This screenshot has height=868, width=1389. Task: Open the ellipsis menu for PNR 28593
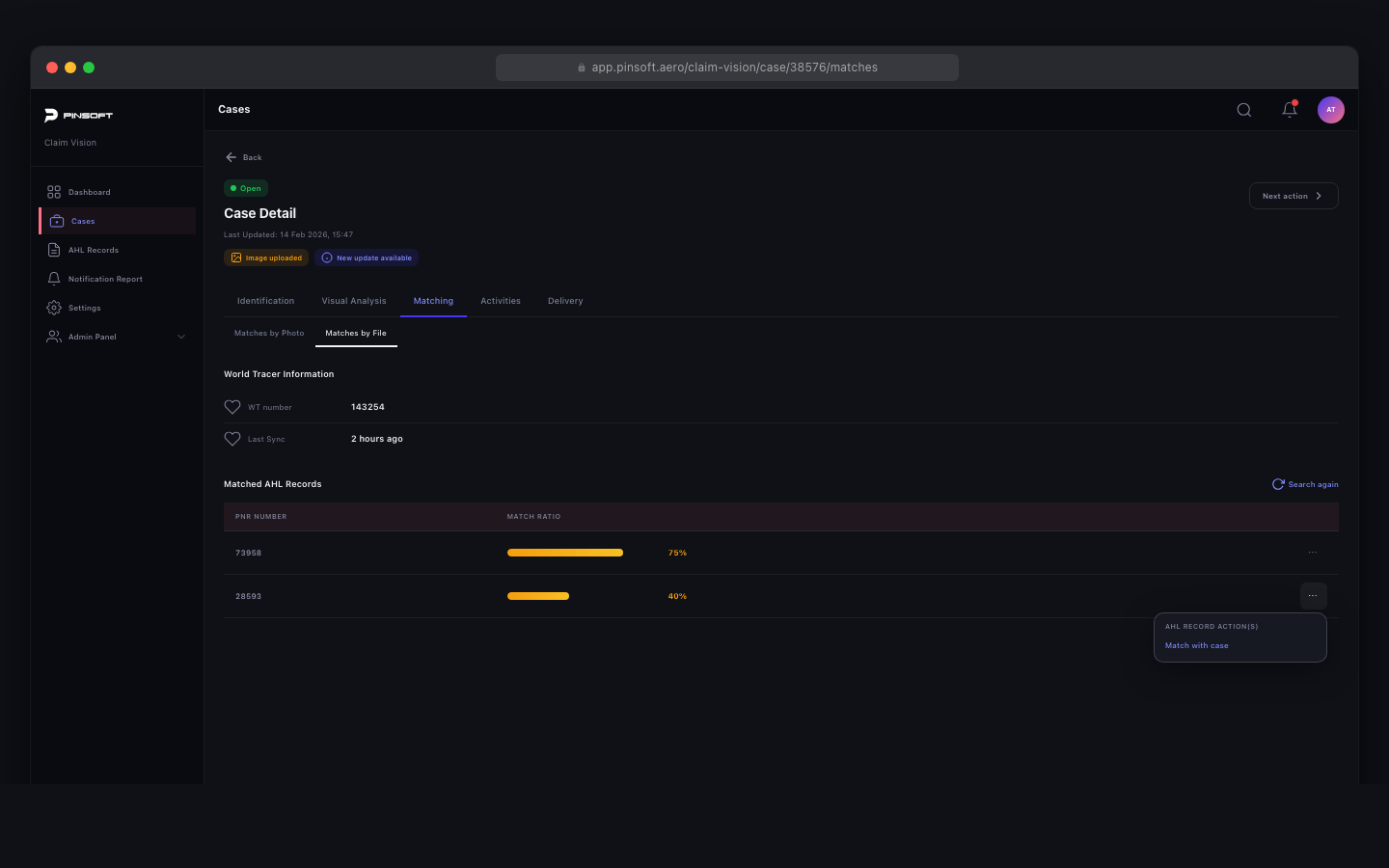pyautogui.click(x=1312, y=595)
